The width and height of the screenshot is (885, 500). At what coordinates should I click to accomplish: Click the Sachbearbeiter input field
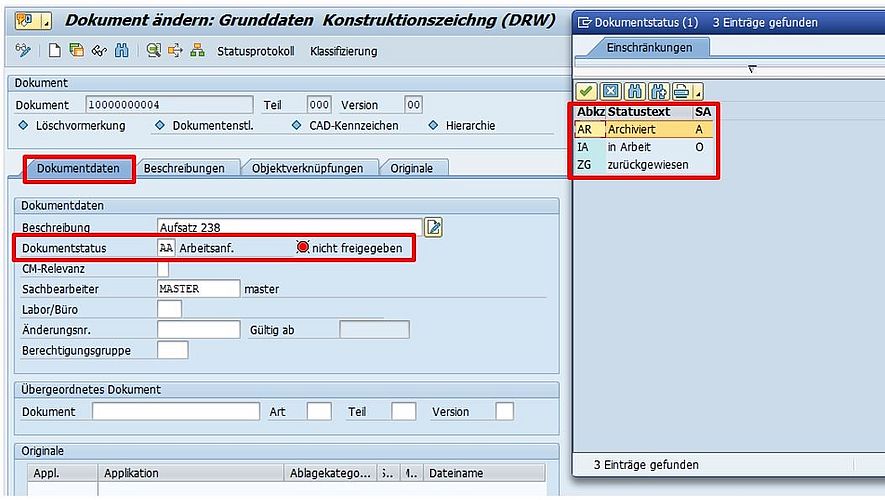(199, 289)
